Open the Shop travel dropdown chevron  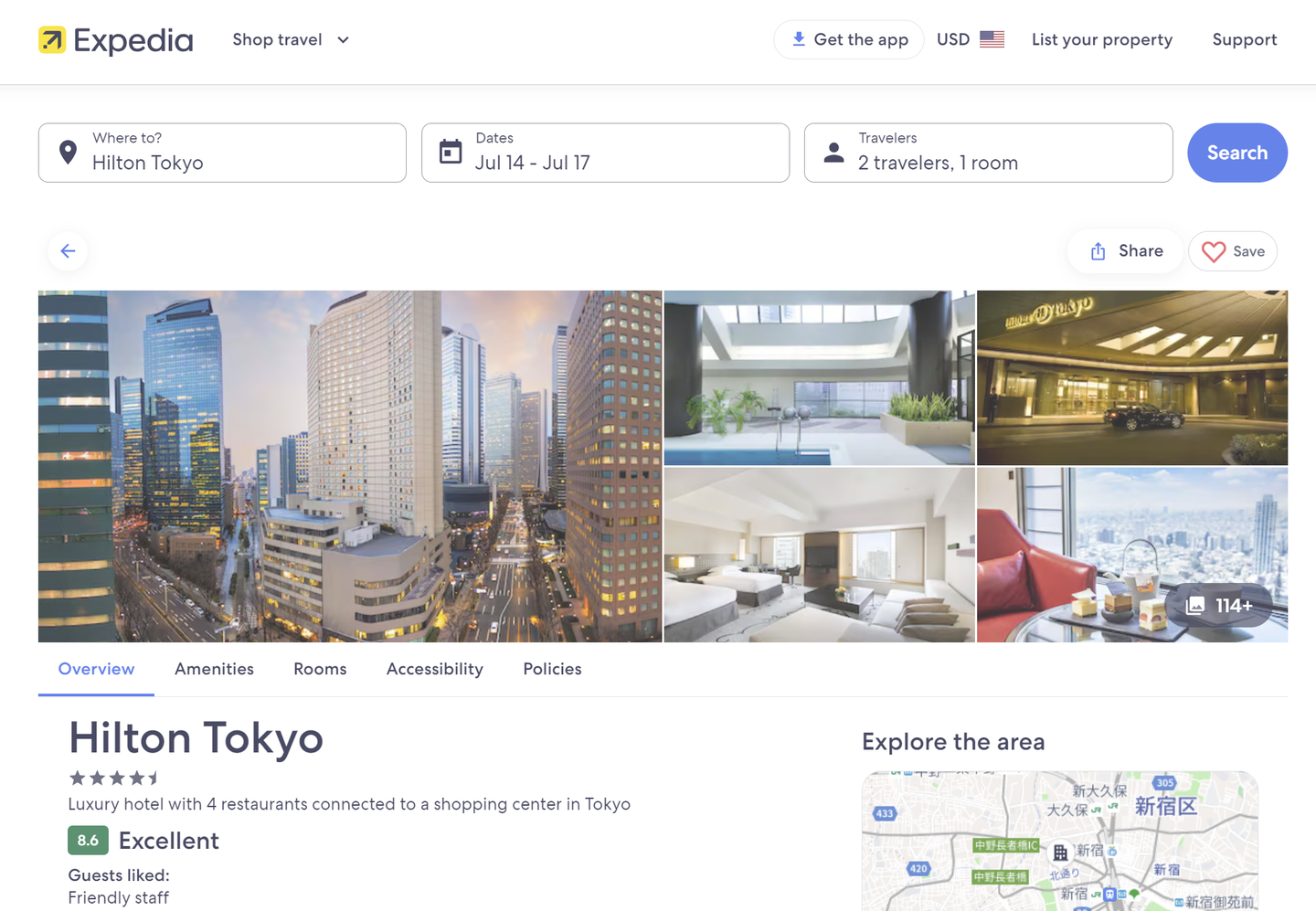[343, 40]
